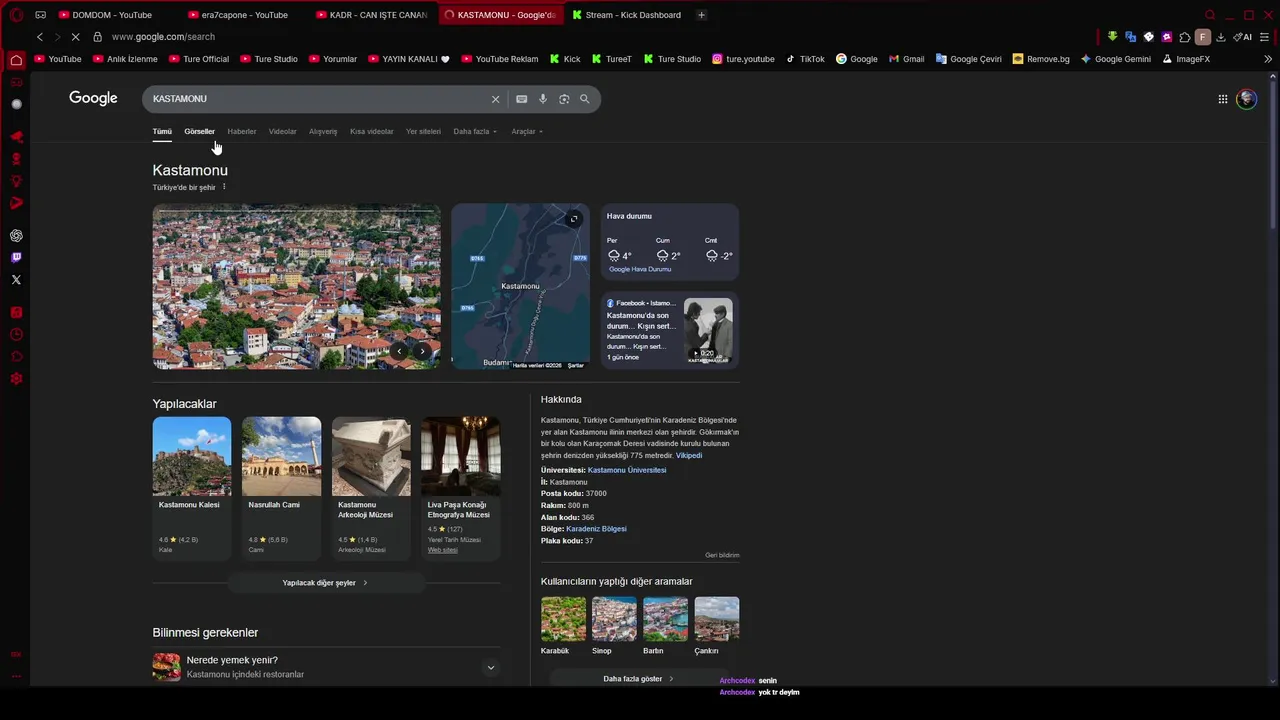Open browser downloads tray icon
The width and height of the screenshot is (1280, 720).
coord(1221,37)
